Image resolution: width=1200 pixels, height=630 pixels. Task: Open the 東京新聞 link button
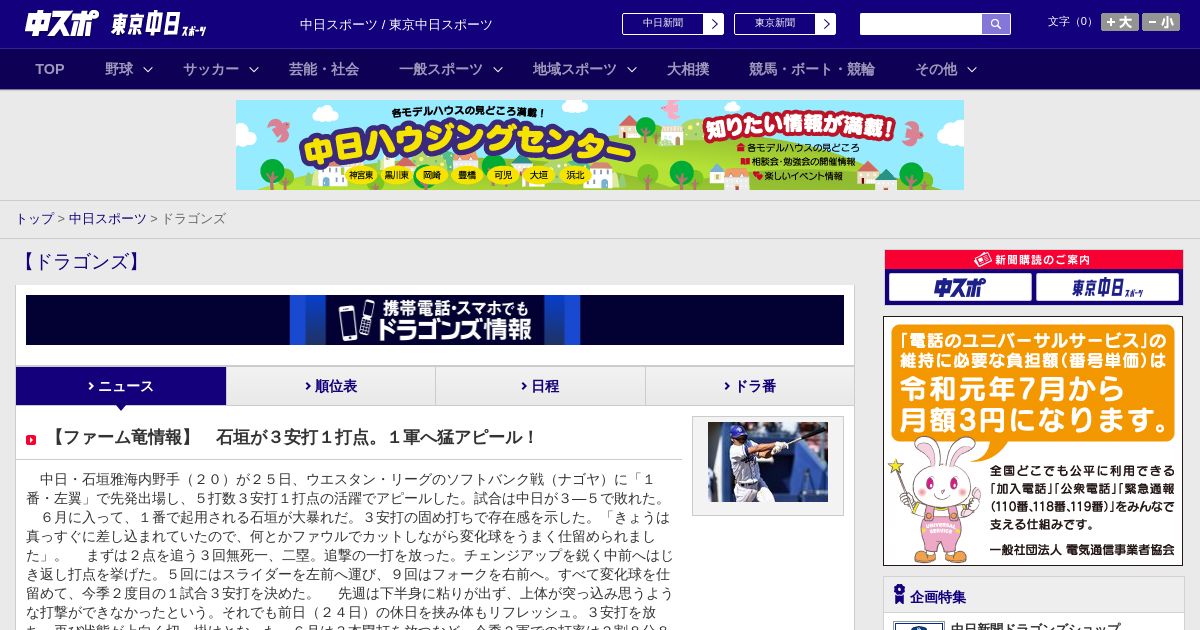(775, 24)
